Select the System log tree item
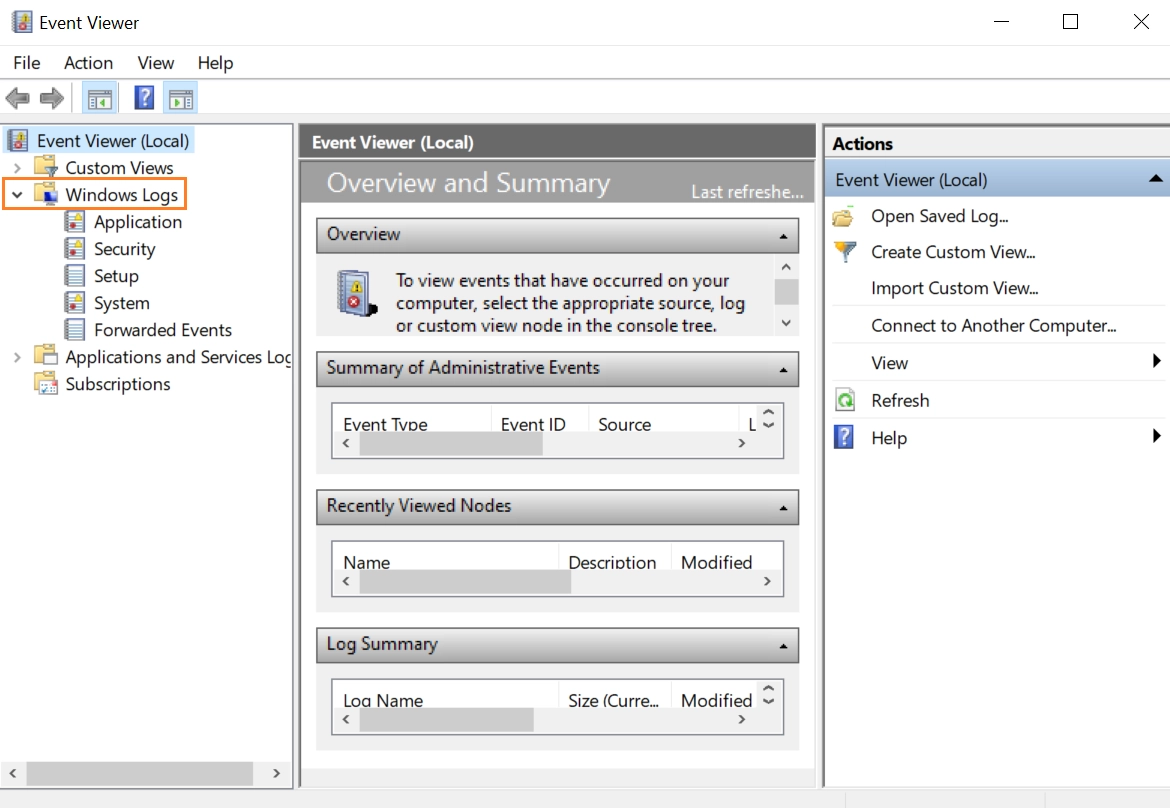1170x808 pixels. pyautogui.click(x=121, y=303)
